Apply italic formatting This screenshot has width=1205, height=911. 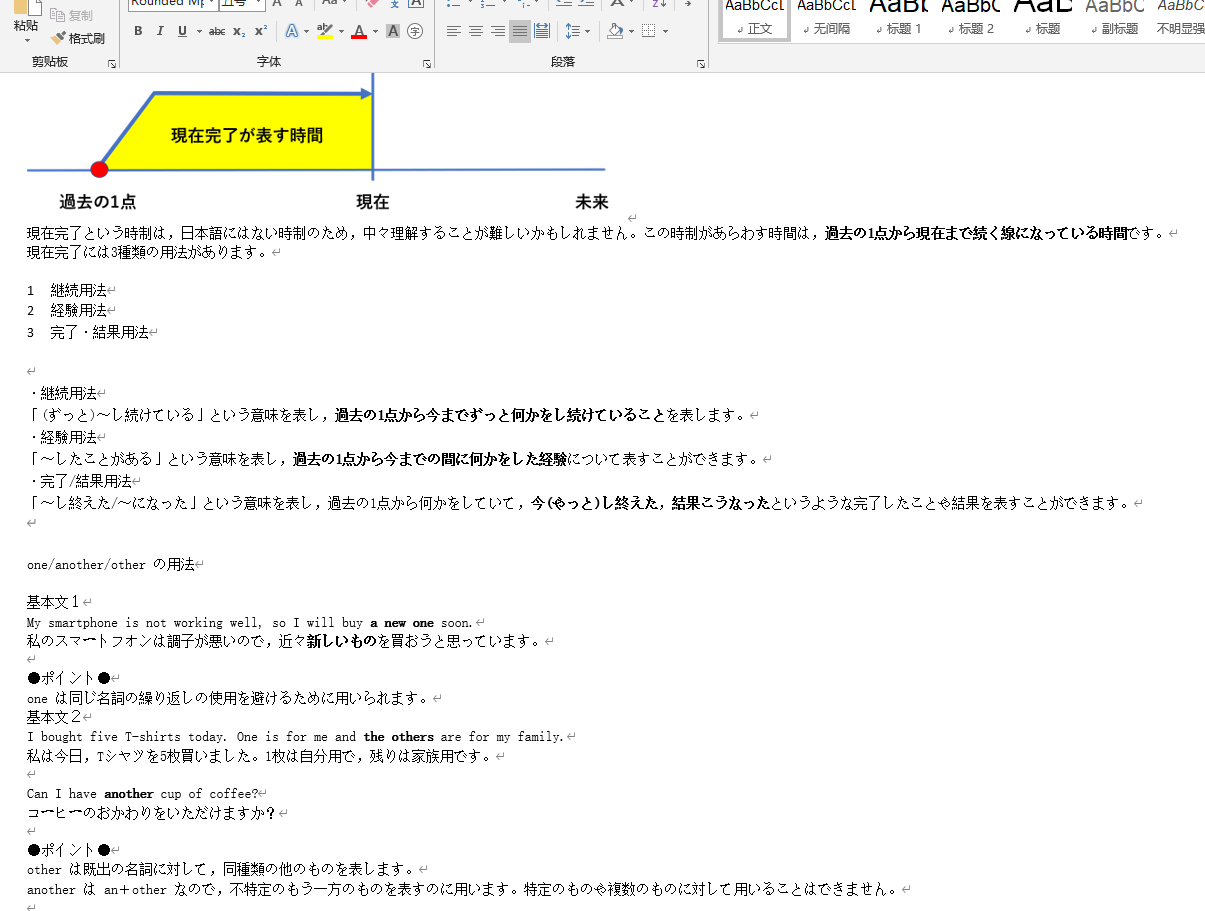tap(160, 31)
